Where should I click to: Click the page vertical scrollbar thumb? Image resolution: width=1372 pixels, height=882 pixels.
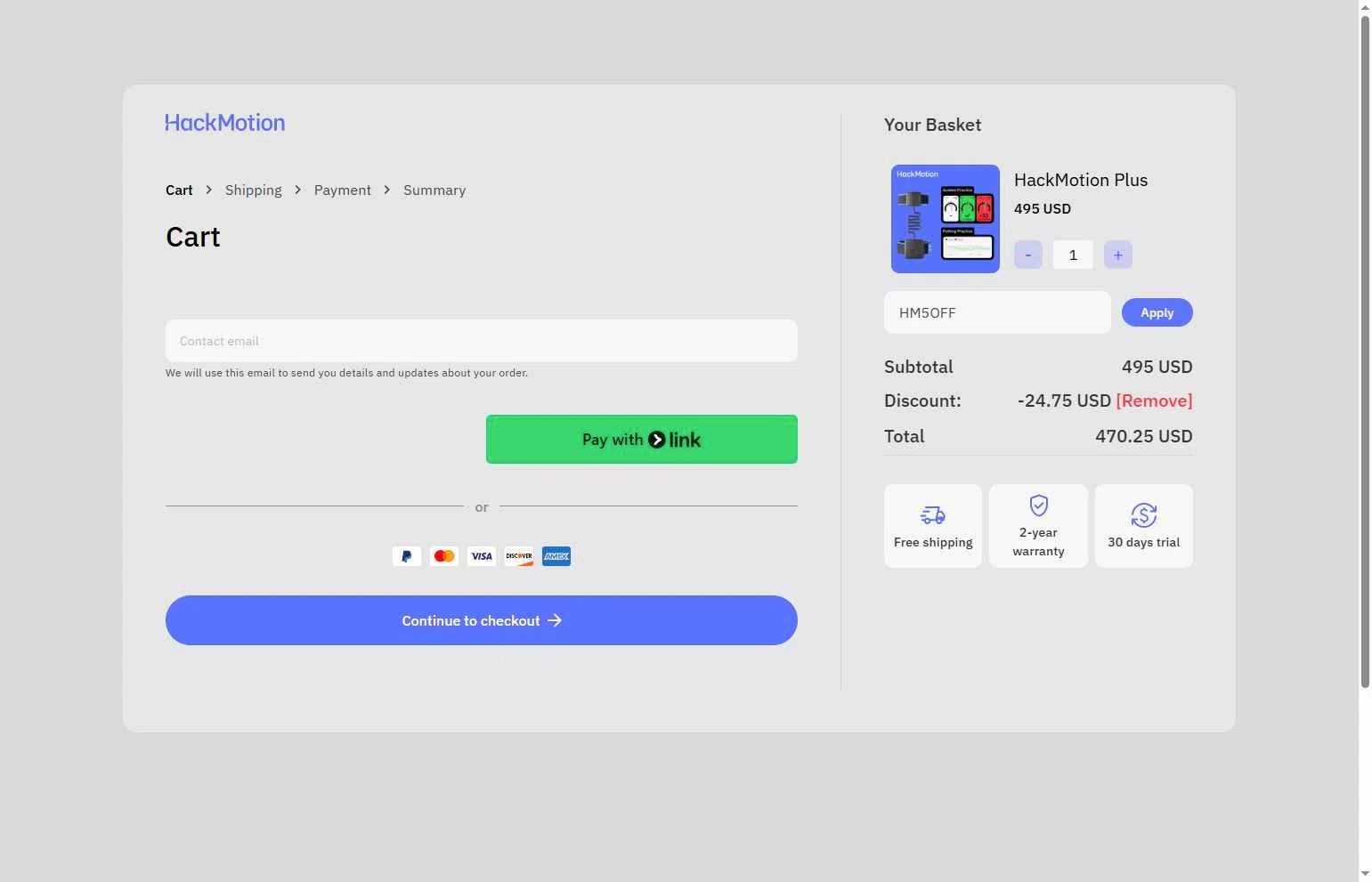[1365, 352]
